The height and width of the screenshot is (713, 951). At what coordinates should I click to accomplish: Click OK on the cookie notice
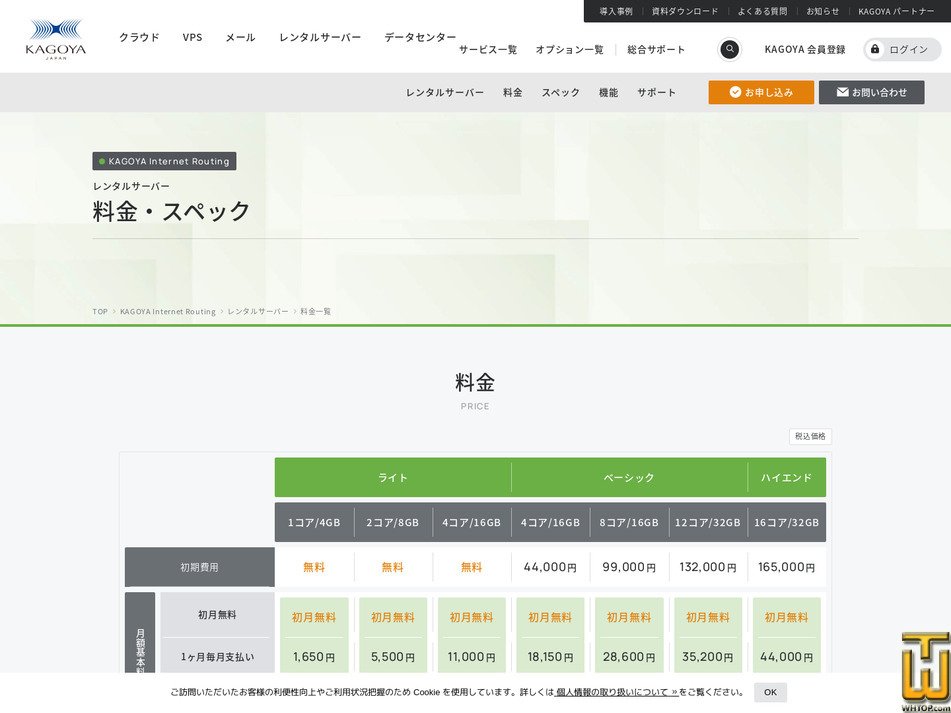click(x=770, y=692)
